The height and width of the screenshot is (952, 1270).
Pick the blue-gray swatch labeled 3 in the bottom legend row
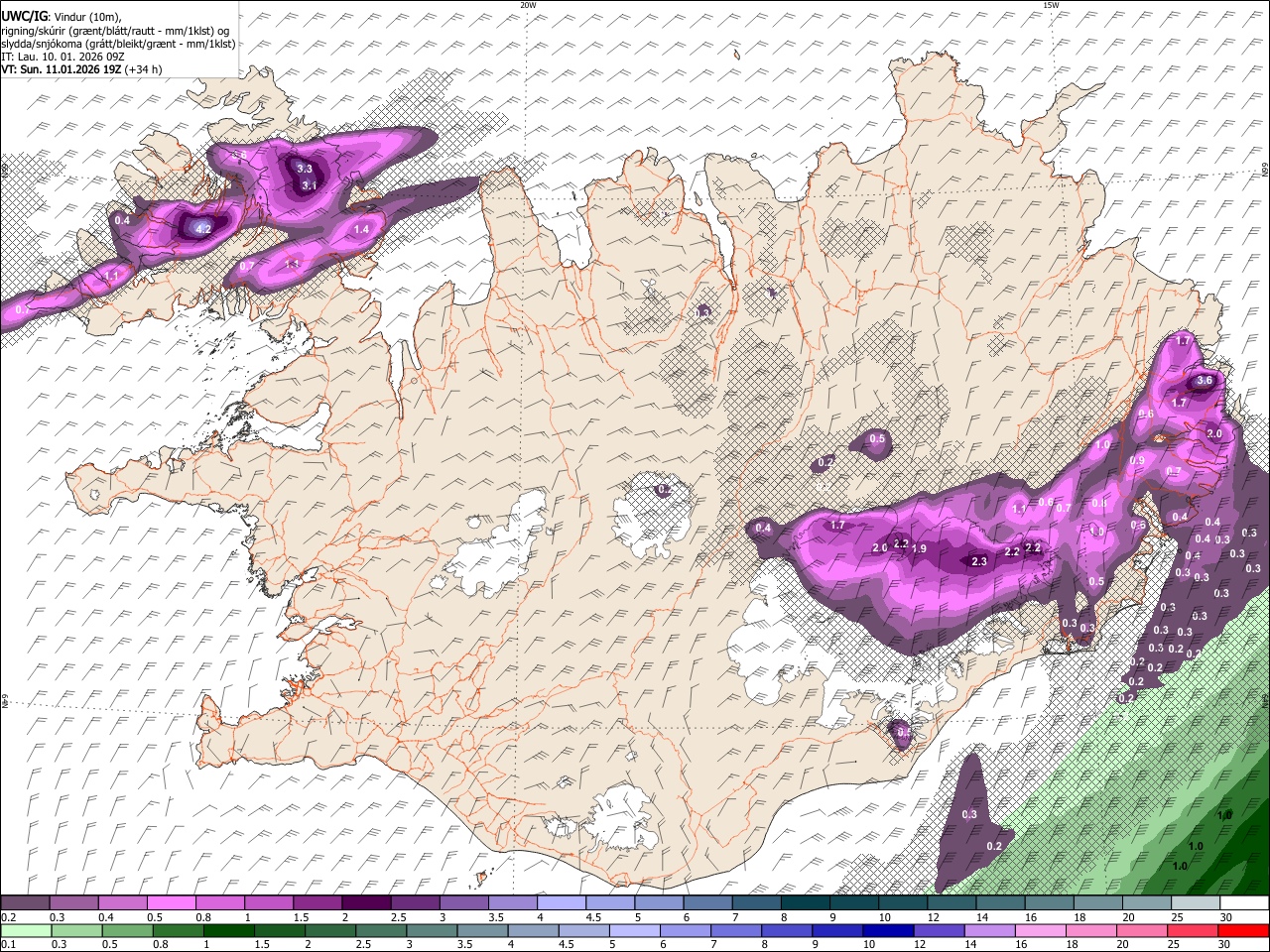[432, 931]
